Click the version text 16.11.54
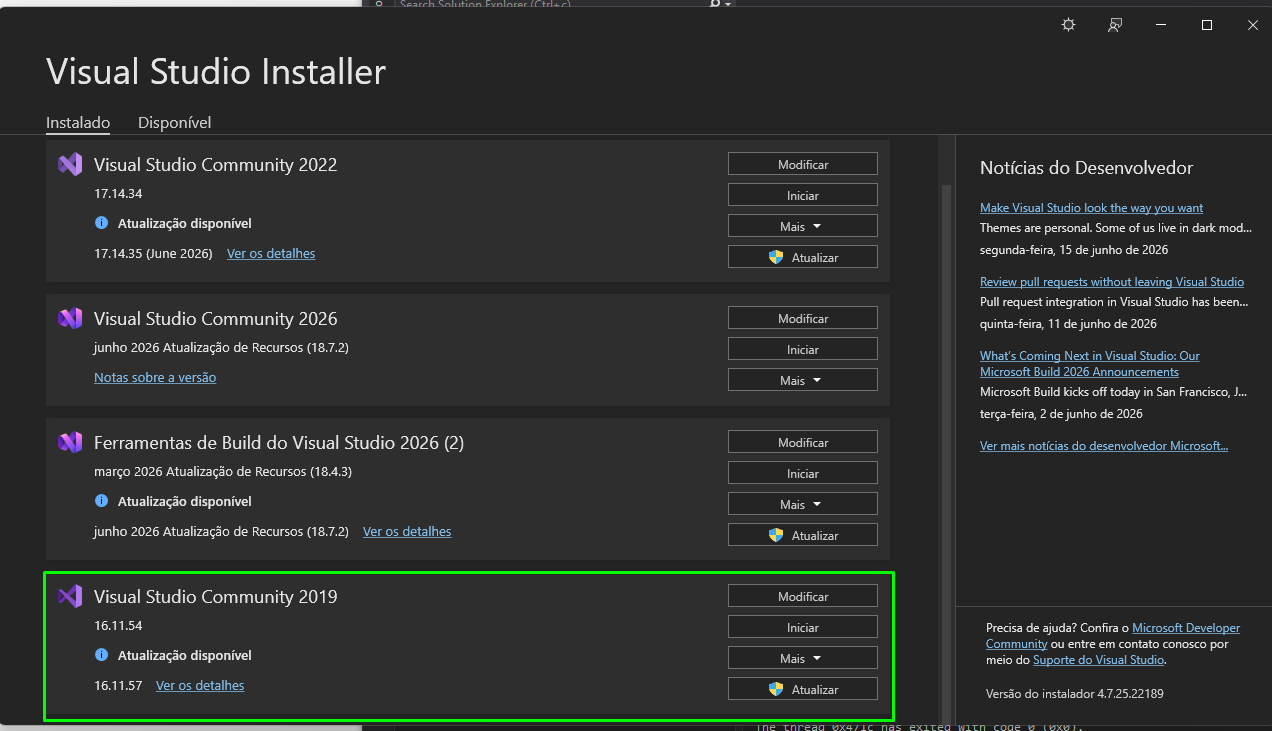Screen dimensions: 1272x731 coord(118,625)
